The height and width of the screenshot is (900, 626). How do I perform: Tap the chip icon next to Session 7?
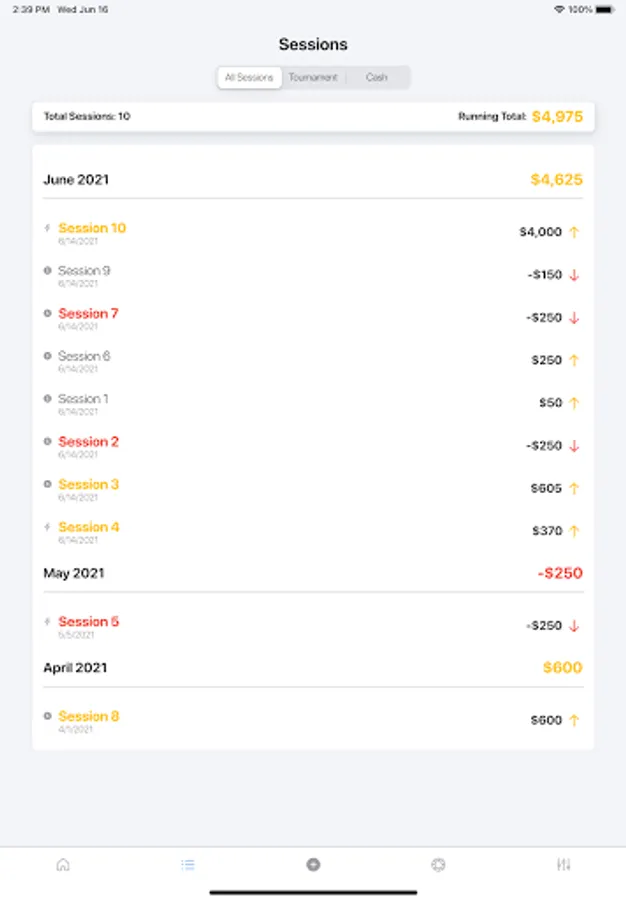[x=48, y=313]
